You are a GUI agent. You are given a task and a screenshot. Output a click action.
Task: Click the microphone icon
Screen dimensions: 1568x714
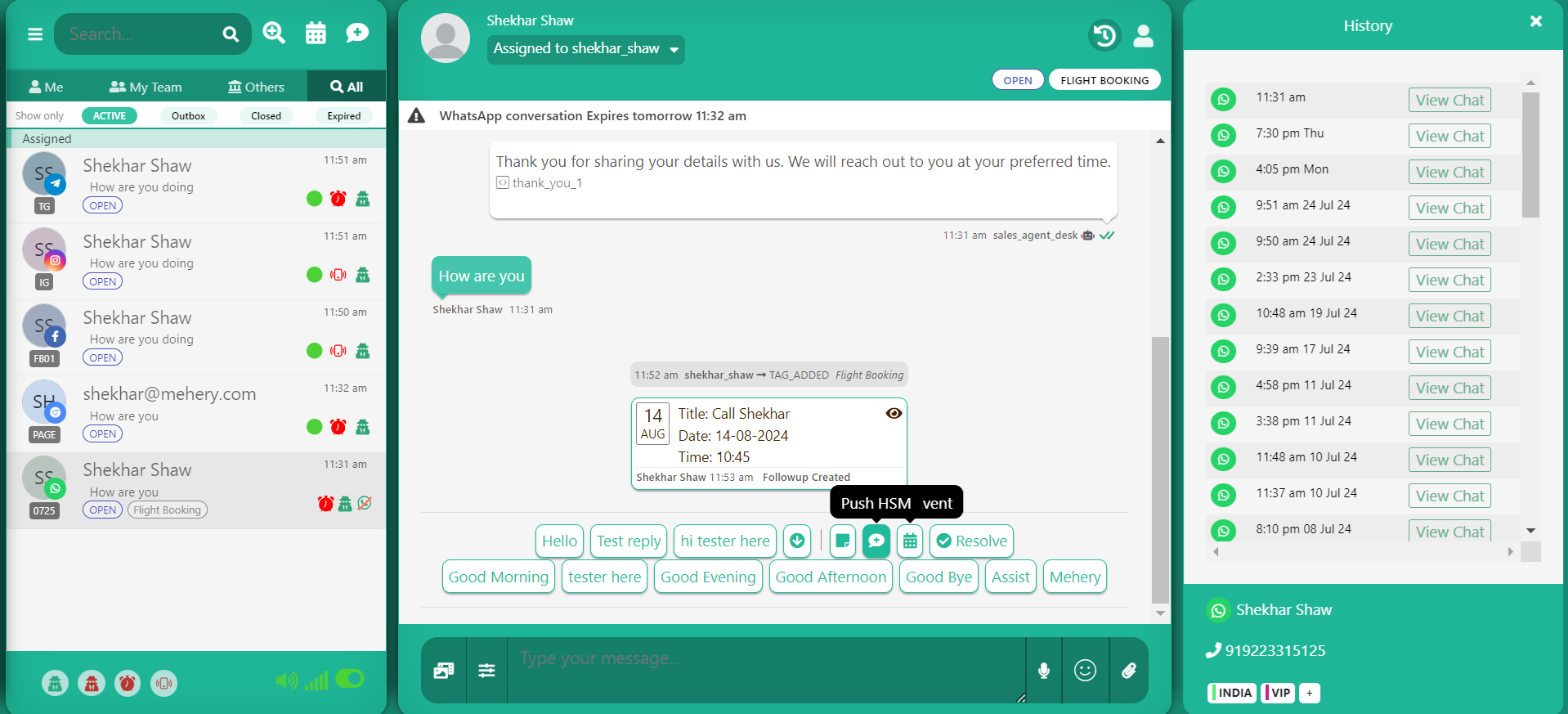(x=1044, y=671)
